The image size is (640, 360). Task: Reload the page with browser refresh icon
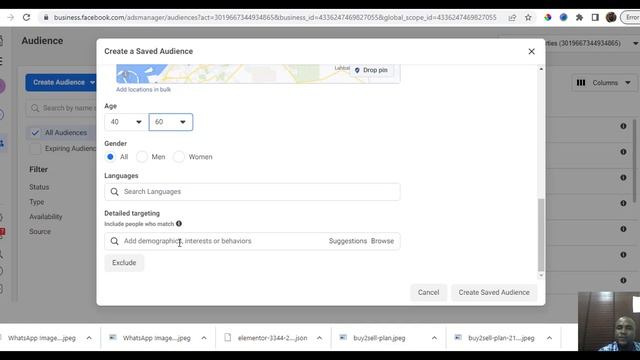tap(27, 18)
